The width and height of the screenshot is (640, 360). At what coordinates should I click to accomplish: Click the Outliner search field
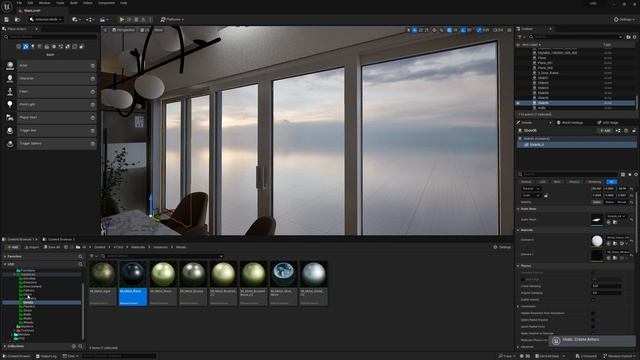coord(576,37)
